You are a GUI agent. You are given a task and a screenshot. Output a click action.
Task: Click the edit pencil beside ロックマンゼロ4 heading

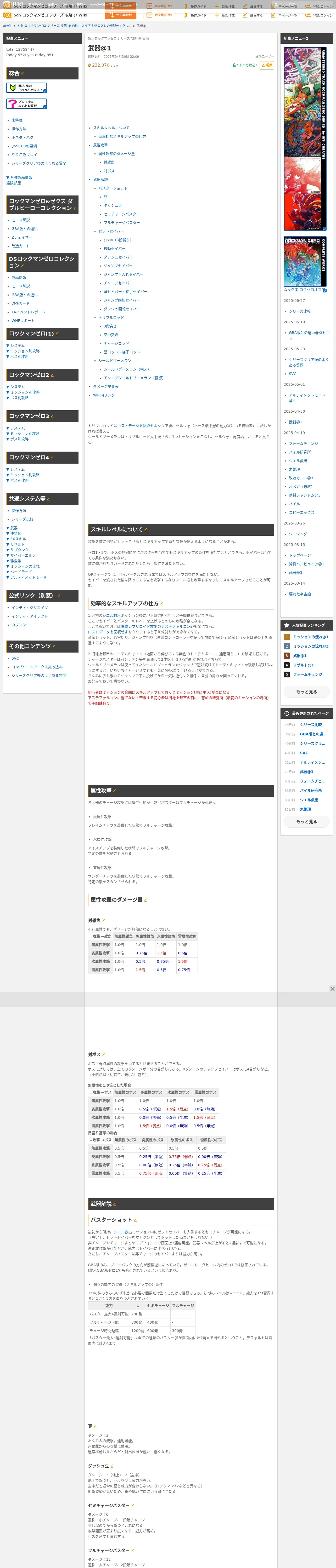pos(52,458)
